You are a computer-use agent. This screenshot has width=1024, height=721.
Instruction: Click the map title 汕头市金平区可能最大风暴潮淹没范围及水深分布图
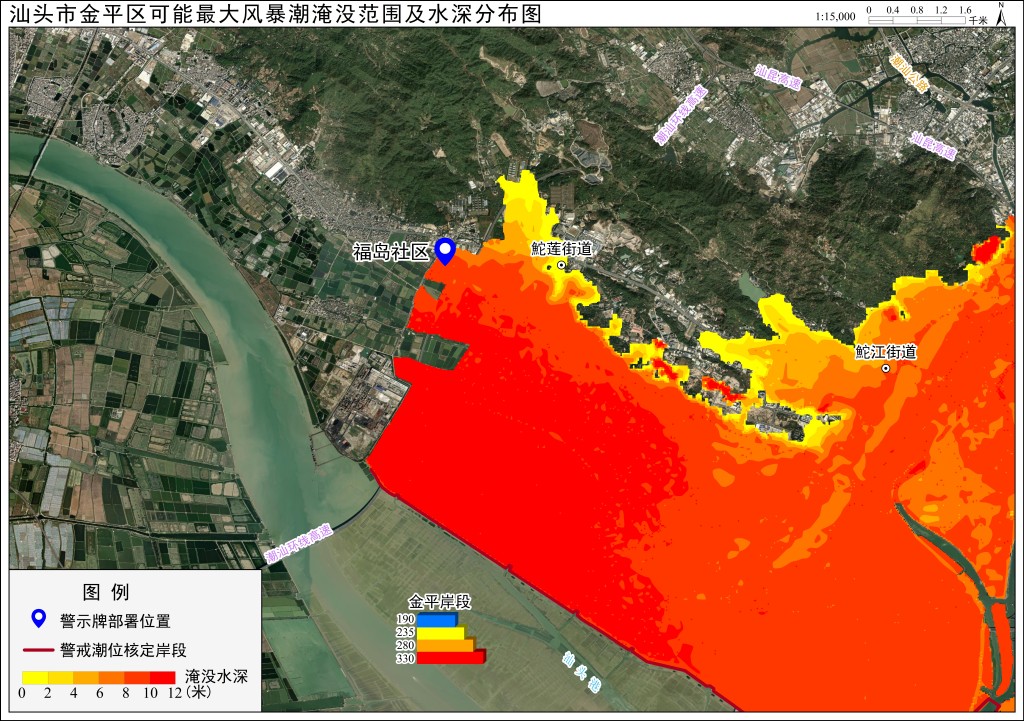pyautogui.click(x=276, y=14)
